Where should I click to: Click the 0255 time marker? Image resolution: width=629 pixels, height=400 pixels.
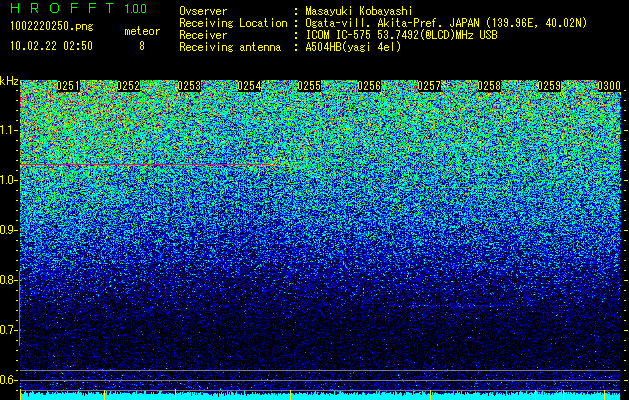pos(309,86)
